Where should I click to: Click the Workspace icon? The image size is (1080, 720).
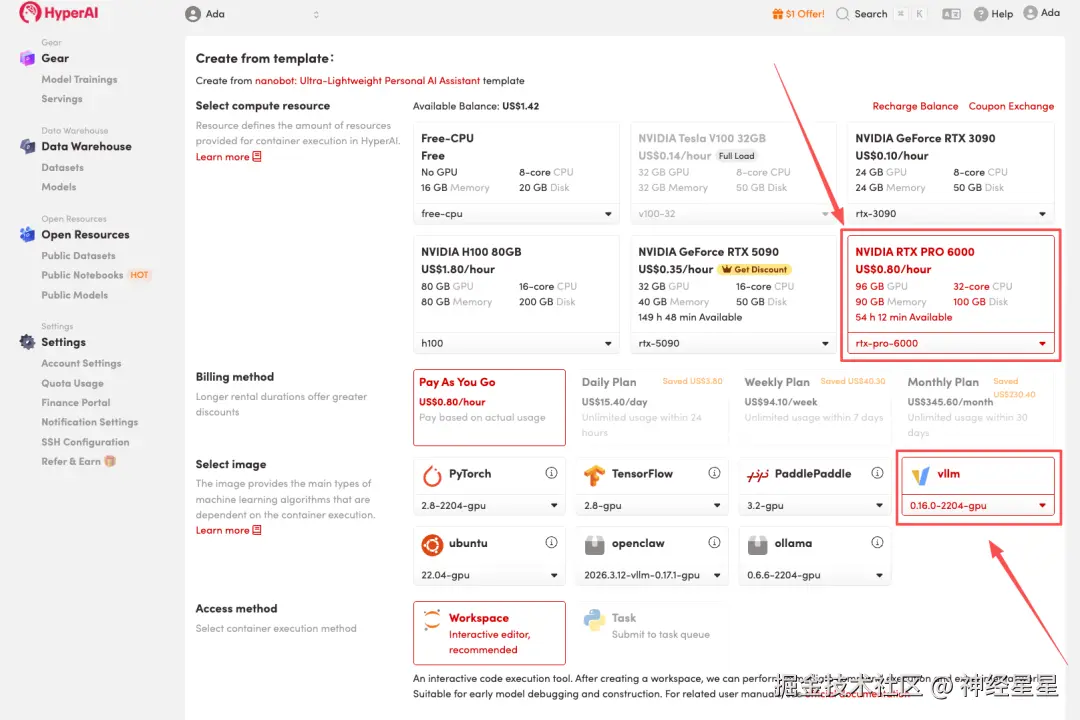pyautogui.click(x=432, y=619)
